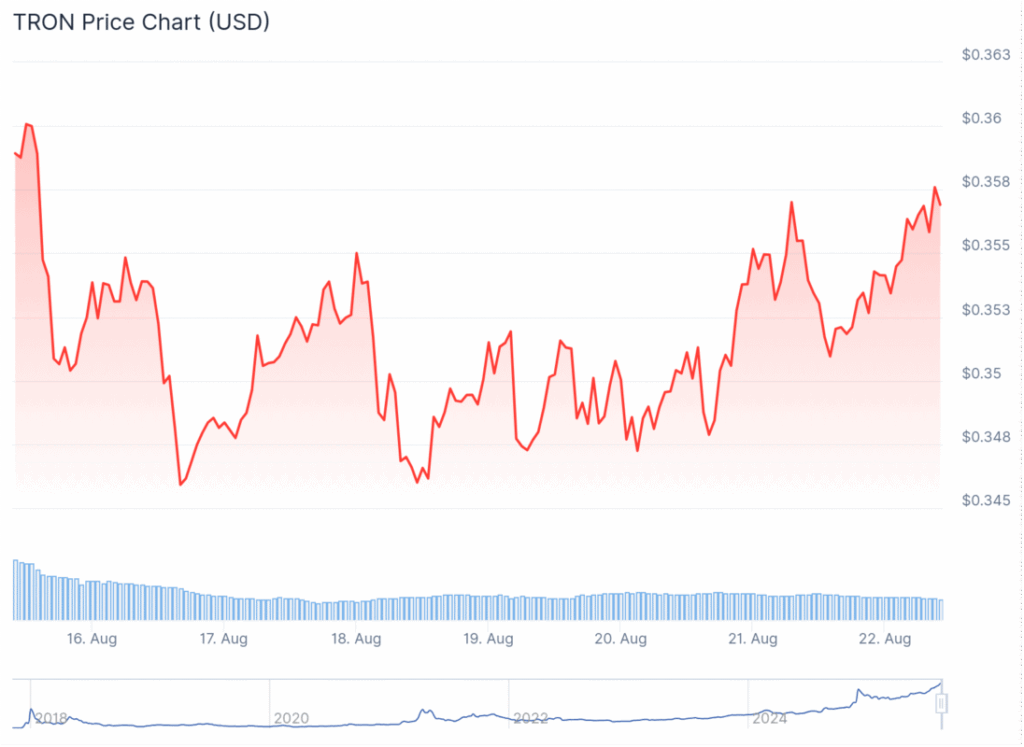This screenshot has width=1024, height=747.
Task: Jump to 2022 in the navigator timeline
Action: coord(530,718)
